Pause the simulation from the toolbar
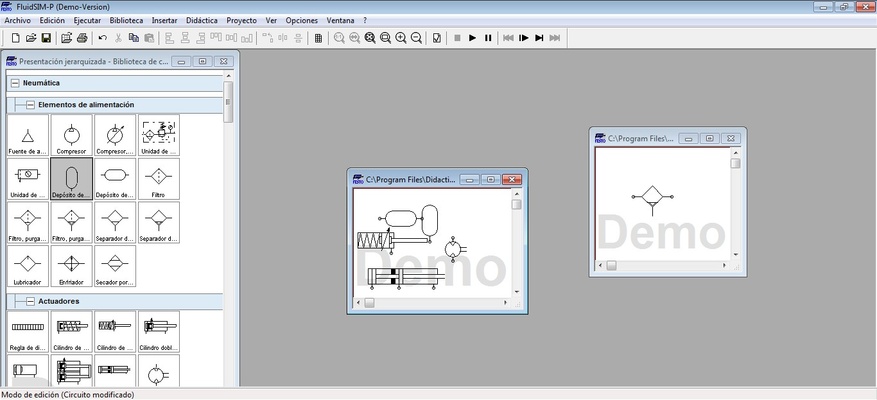Screen dimensions: 877x400 coord(488,38)
